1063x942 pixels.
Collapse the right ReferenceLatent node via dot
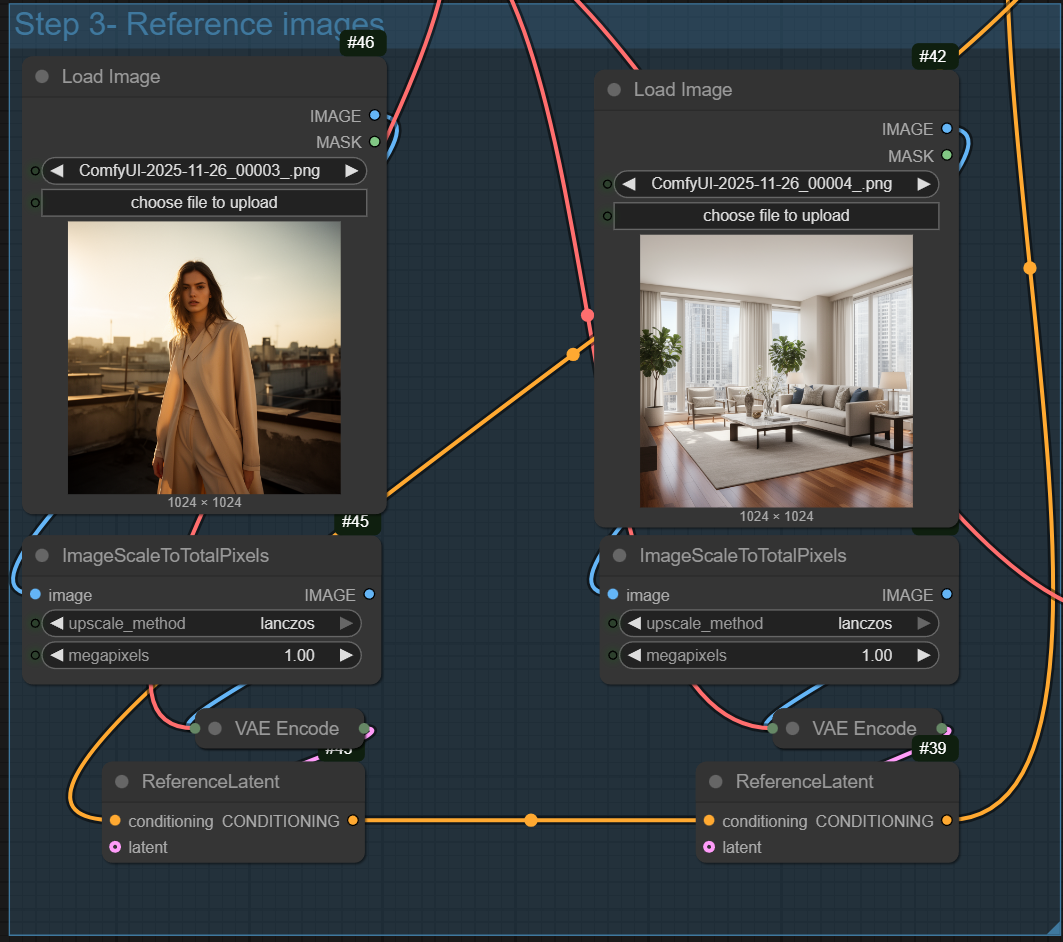pyautogui.click(x=715, y=781)
